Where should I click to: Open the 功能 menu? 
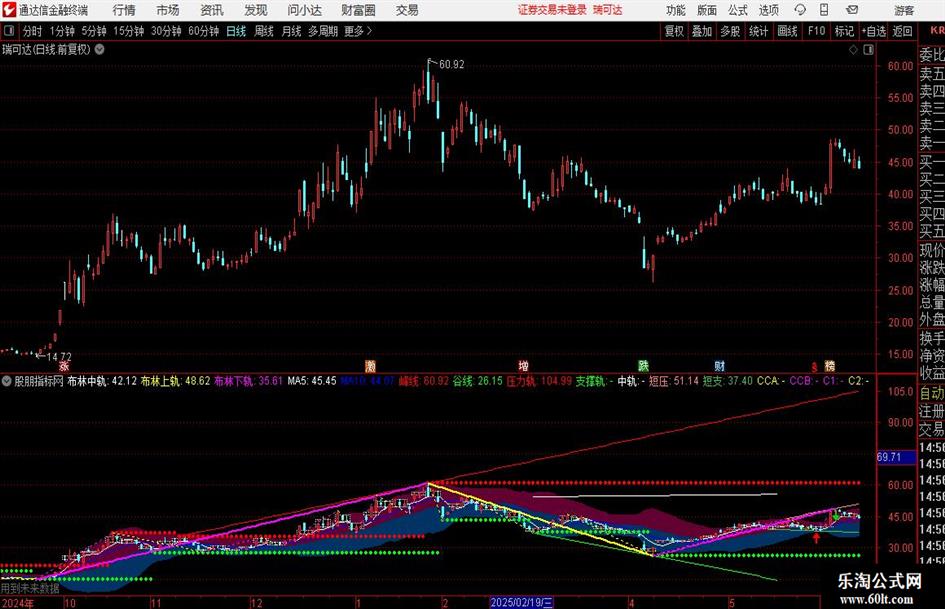point(676,10)
